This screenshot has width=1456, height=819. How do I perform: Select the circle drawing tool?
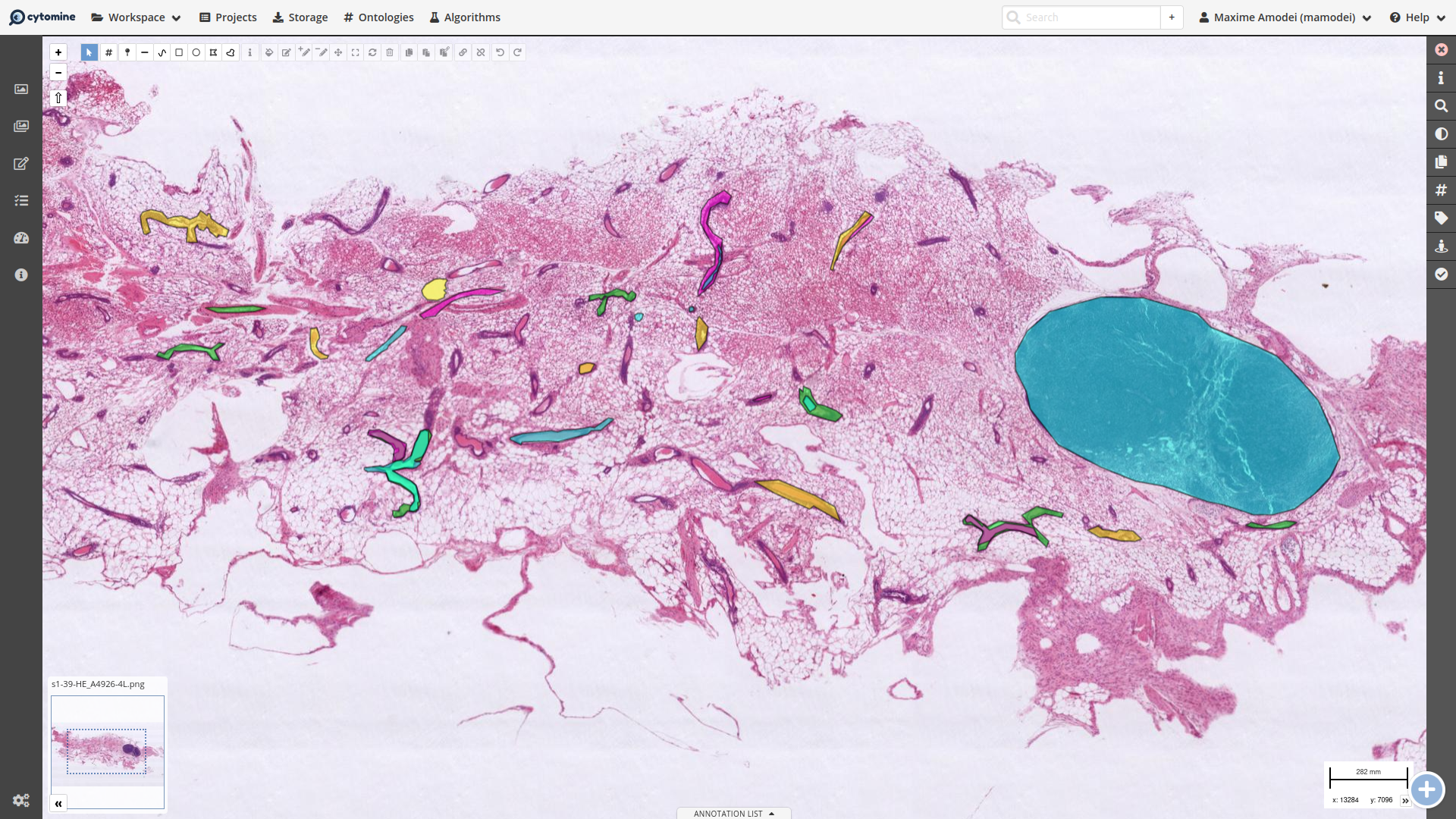coord(196,52)
